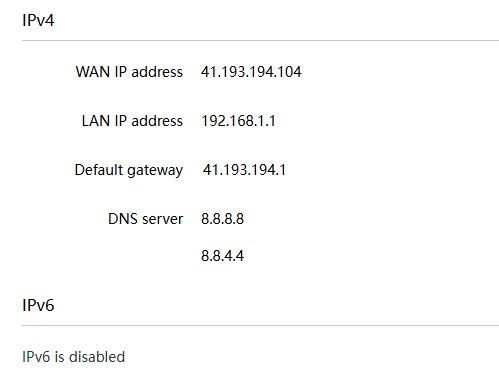Select the LAN IP value 192.168.1.1
499x388 pixels.
point(238,121)
